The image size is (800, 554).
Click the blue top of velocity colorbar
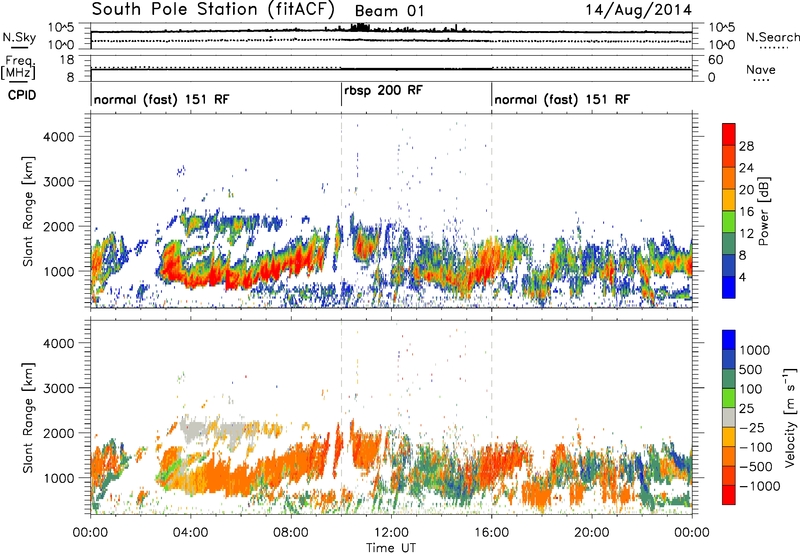[x=729, y=340]
